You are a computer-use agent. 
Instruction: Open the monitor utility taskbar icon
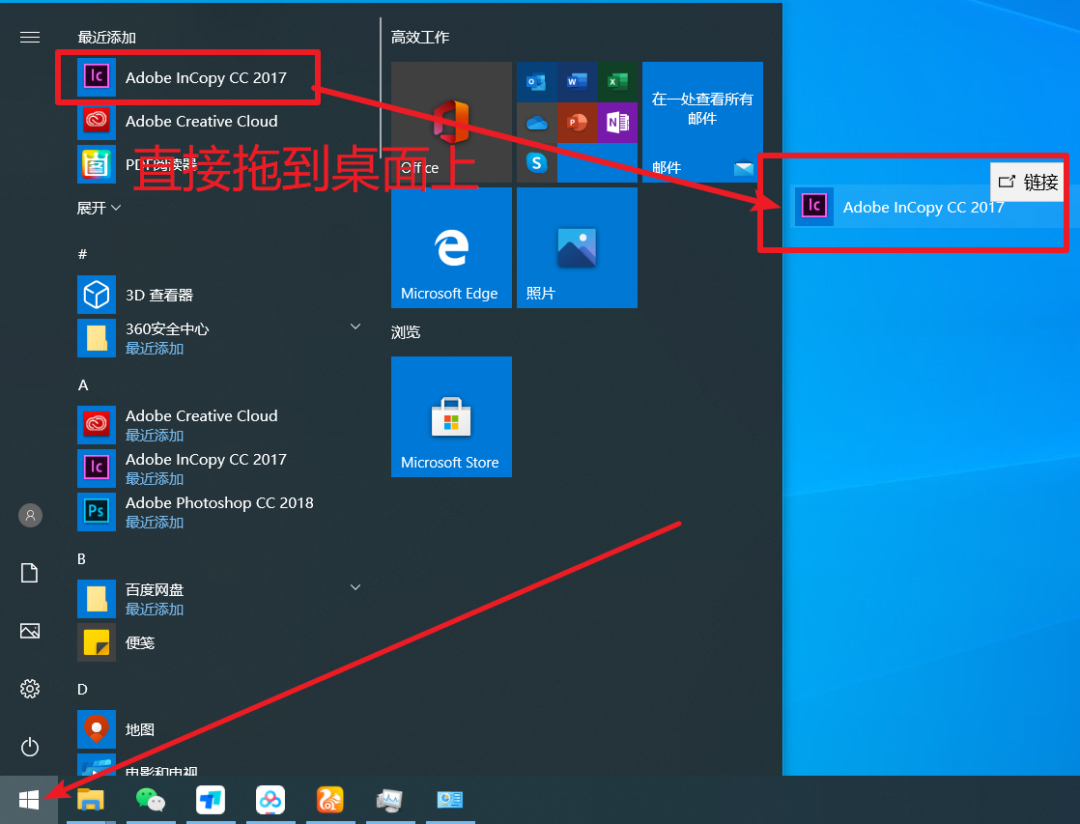point(390,800)
